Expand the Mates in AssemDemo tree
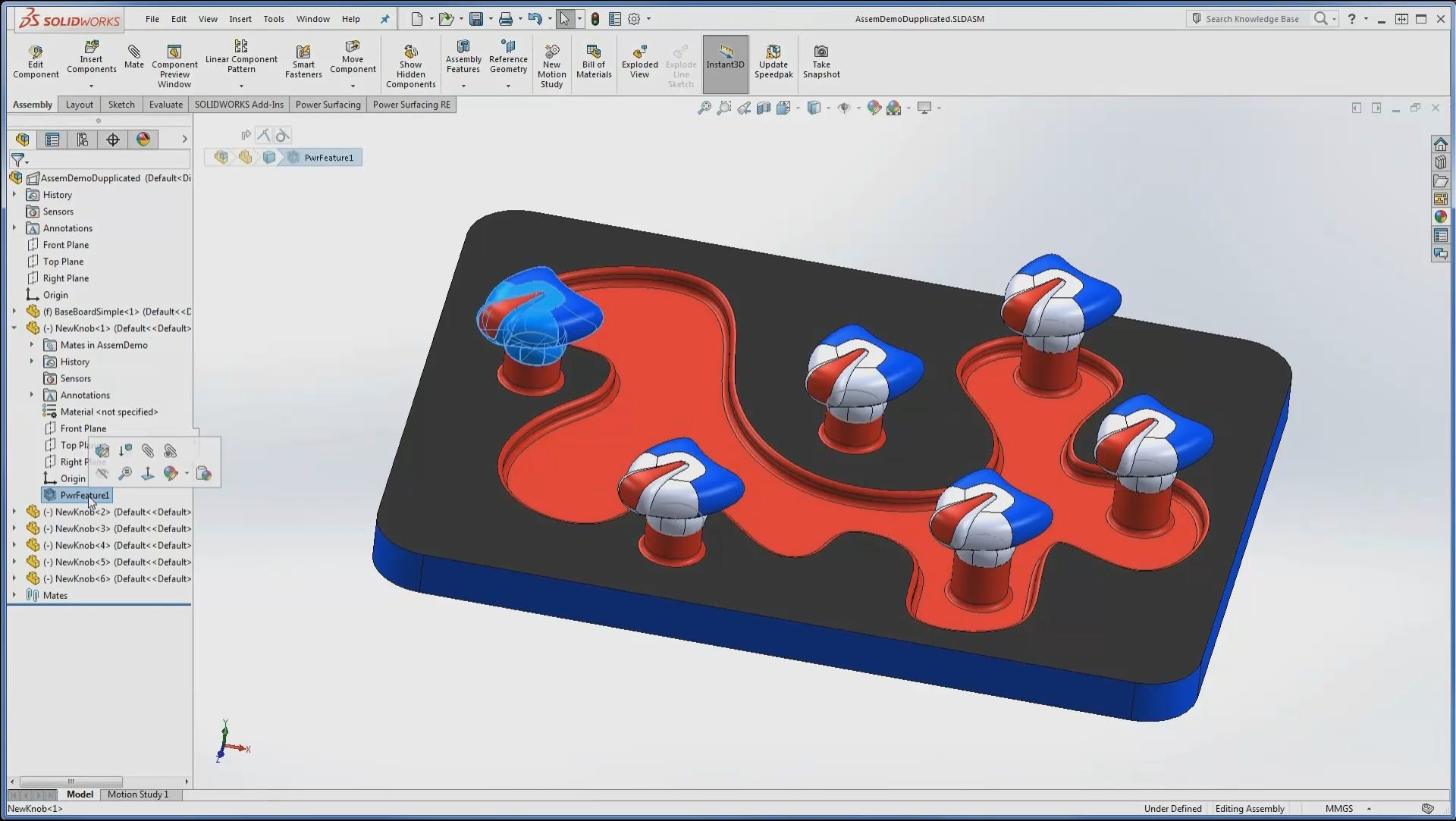This screenshot has height=821, width=1456. [32, 344]
